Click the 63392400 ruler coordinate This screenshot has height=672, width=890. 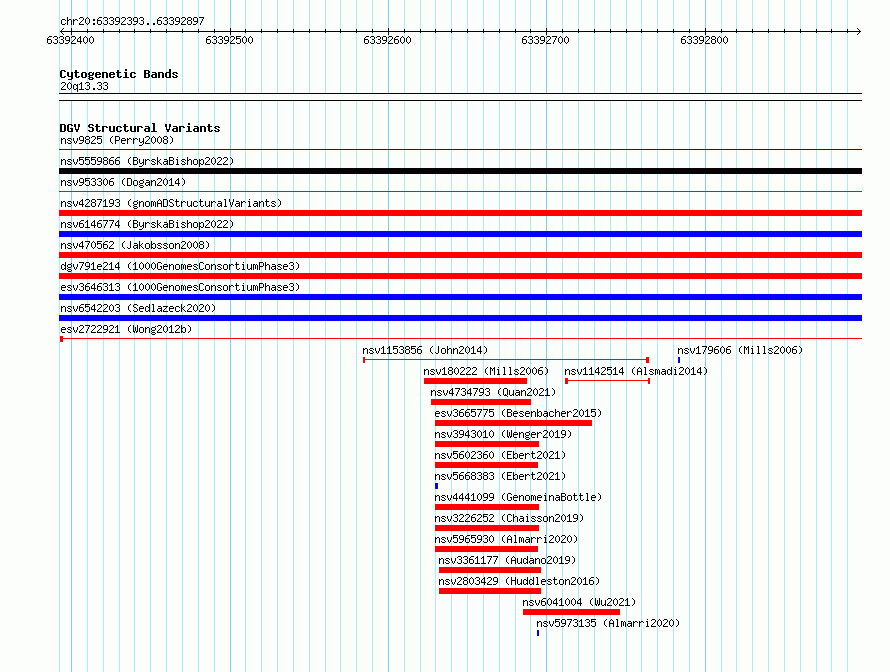(x=70, y=40)
